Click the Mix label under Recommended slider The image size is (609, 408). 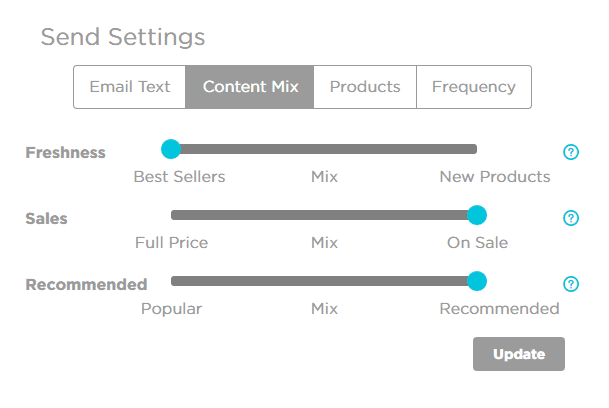[x=324, y=309]
